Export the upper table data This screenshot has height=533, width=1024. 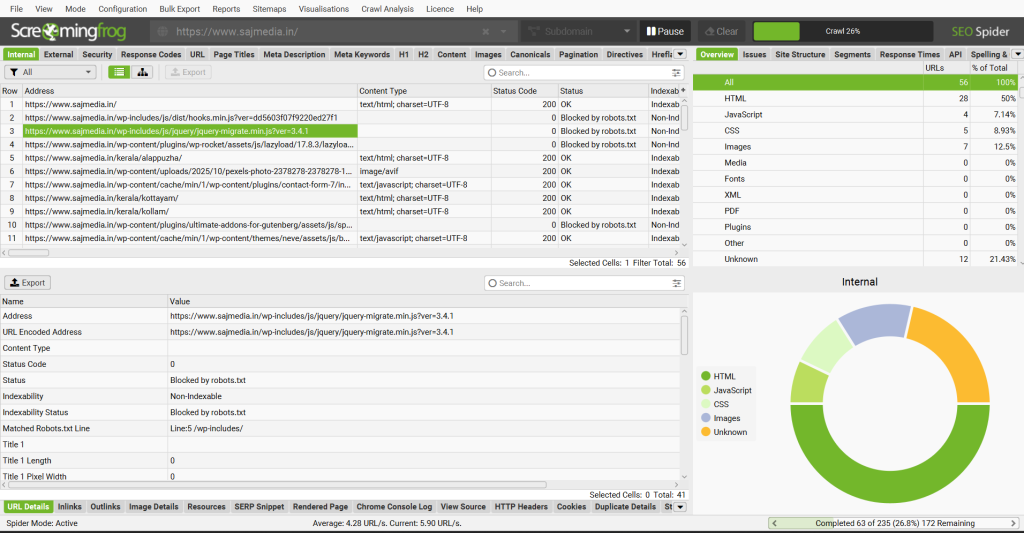[188, 72]
